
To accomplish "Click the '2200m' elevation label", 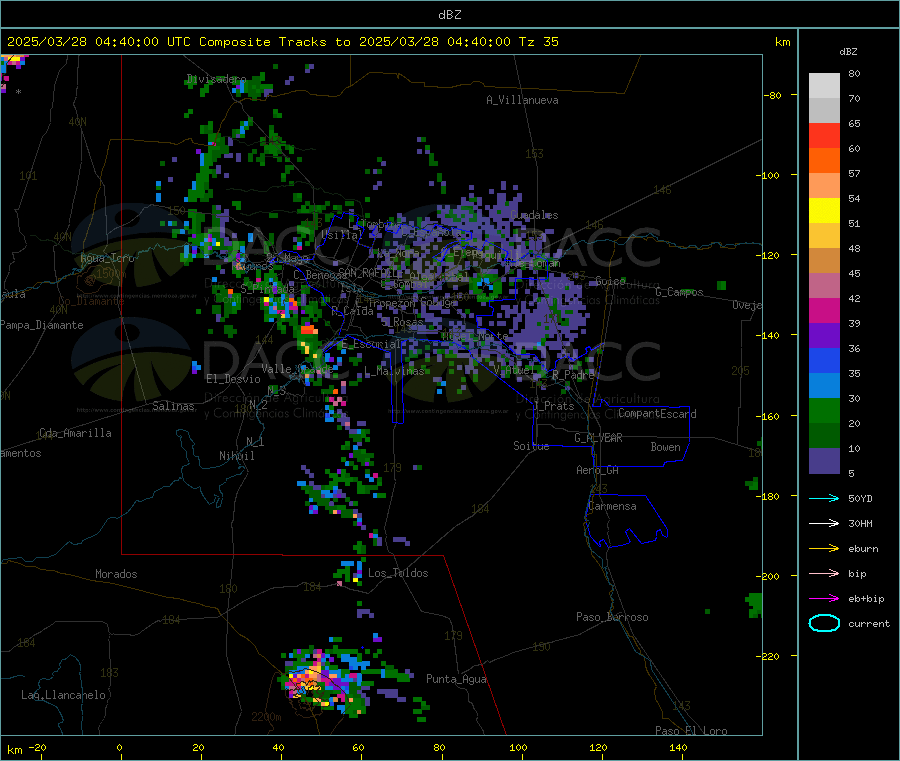I will 266,717.
